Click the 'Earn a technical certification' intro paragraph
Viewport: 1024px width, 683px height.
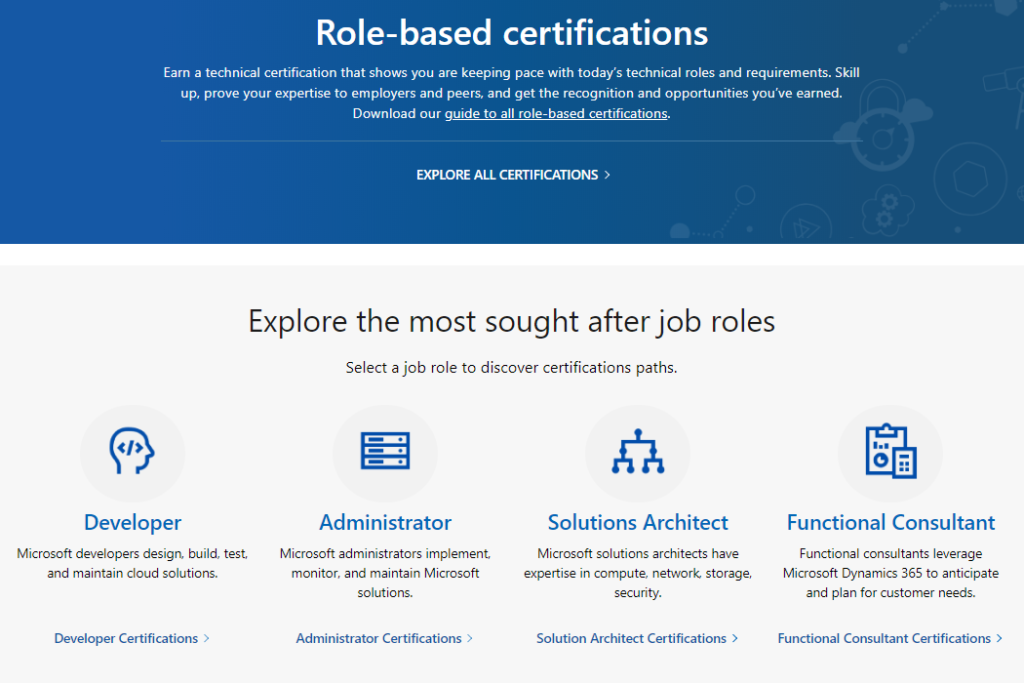(x=511, y=93)
